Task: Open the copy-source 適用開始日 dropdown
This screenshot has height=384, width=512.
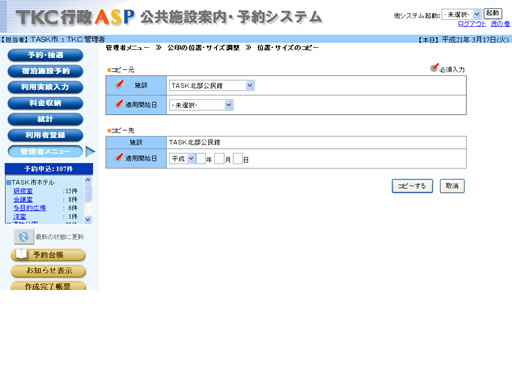Action: coord(201,105)
